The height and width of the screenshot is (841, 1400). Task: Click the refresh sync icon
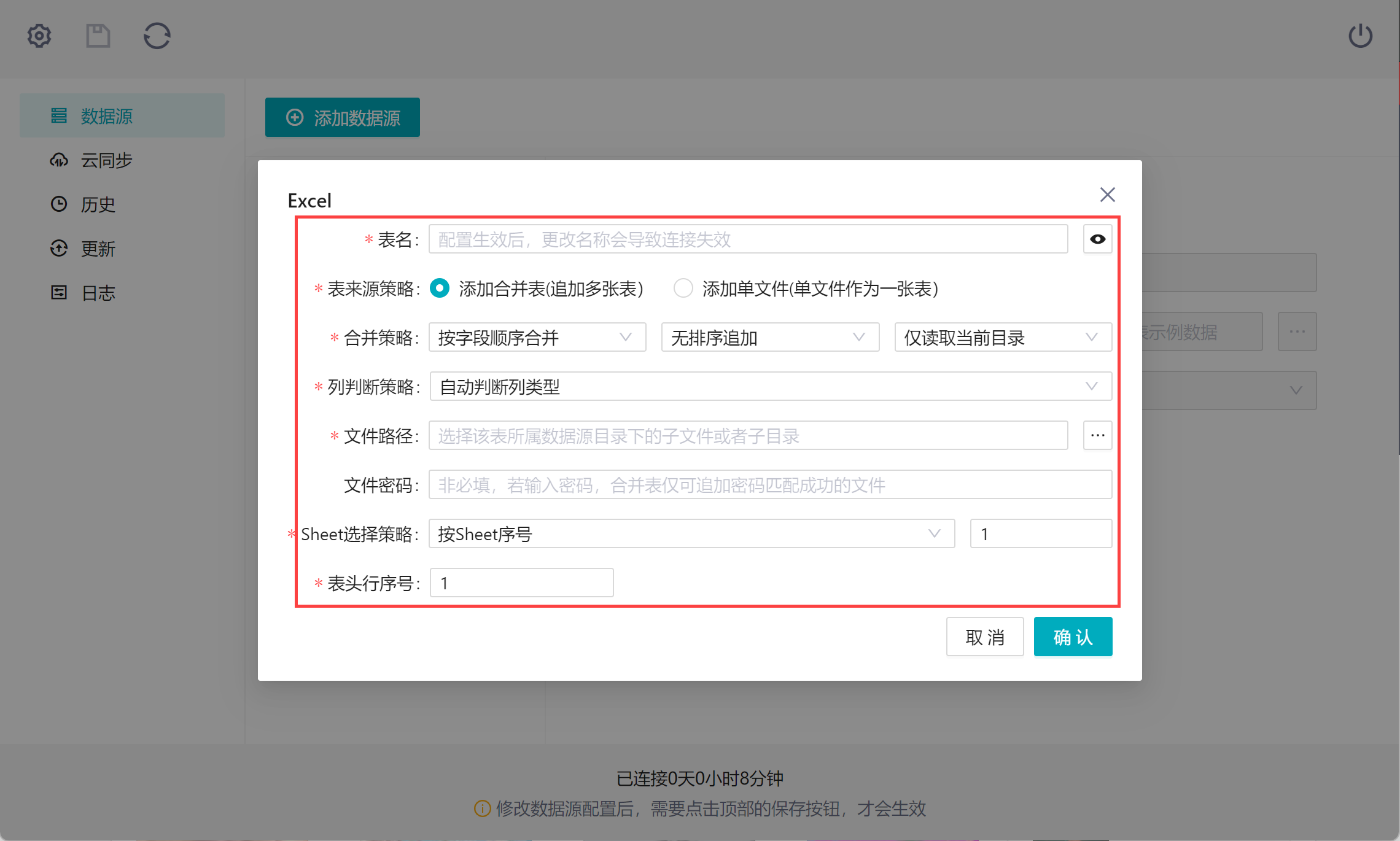(157, 36)
